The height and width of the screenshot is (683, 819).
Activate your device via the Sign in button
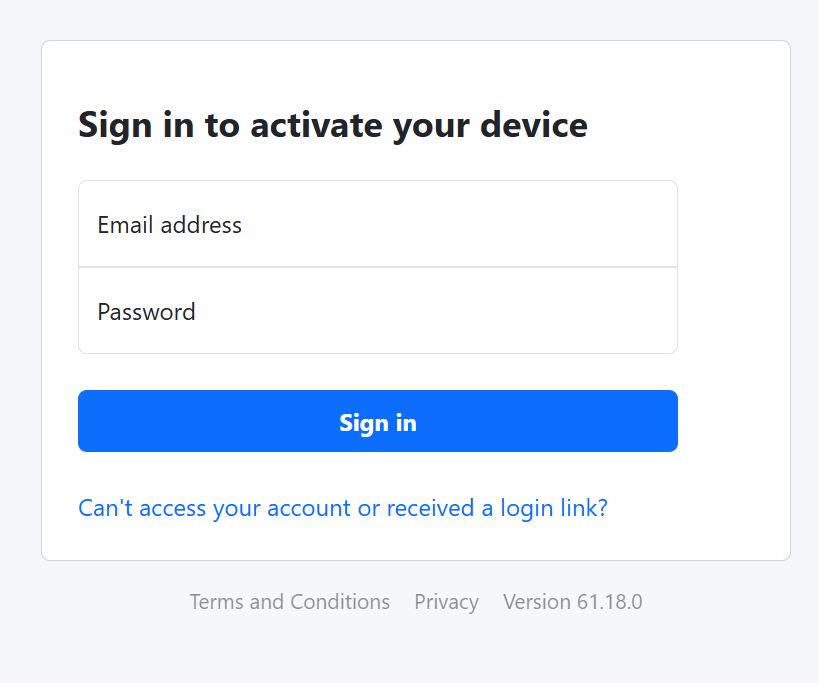(377, 421)
